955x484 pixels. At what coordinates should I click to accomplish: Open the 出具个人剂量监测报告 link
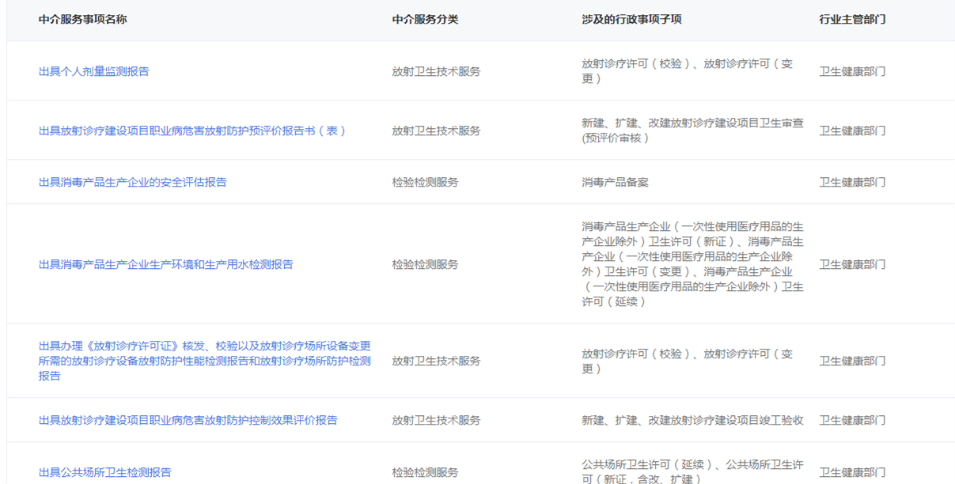[x=94, y=71]
